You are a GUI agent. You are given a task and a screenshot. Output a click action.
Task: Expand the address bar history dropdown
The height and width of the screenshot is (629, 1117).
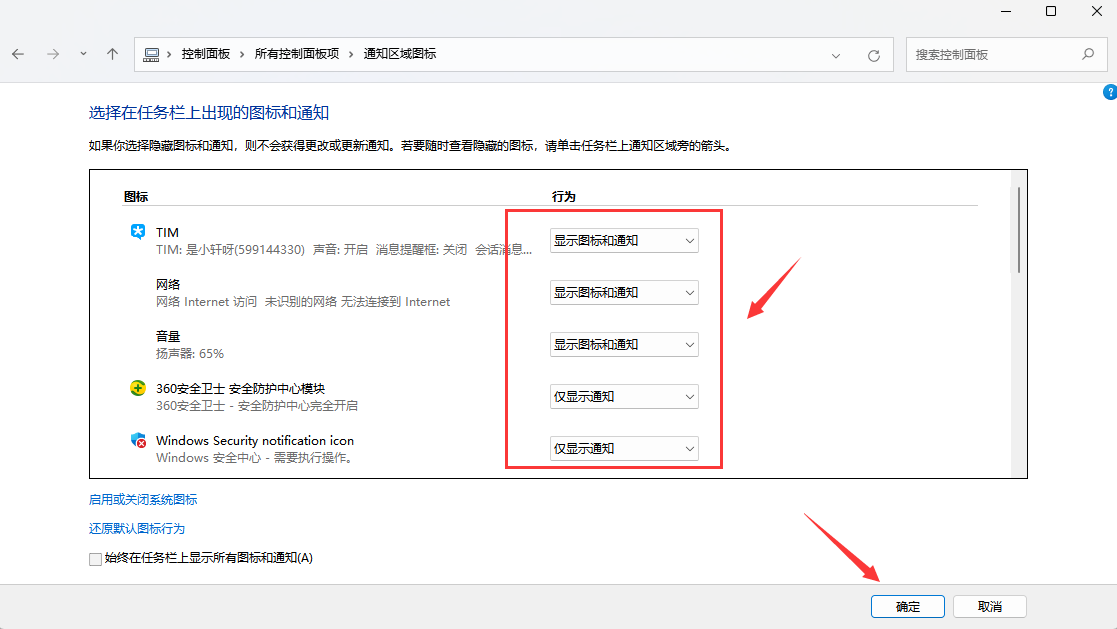click(836, 55)
